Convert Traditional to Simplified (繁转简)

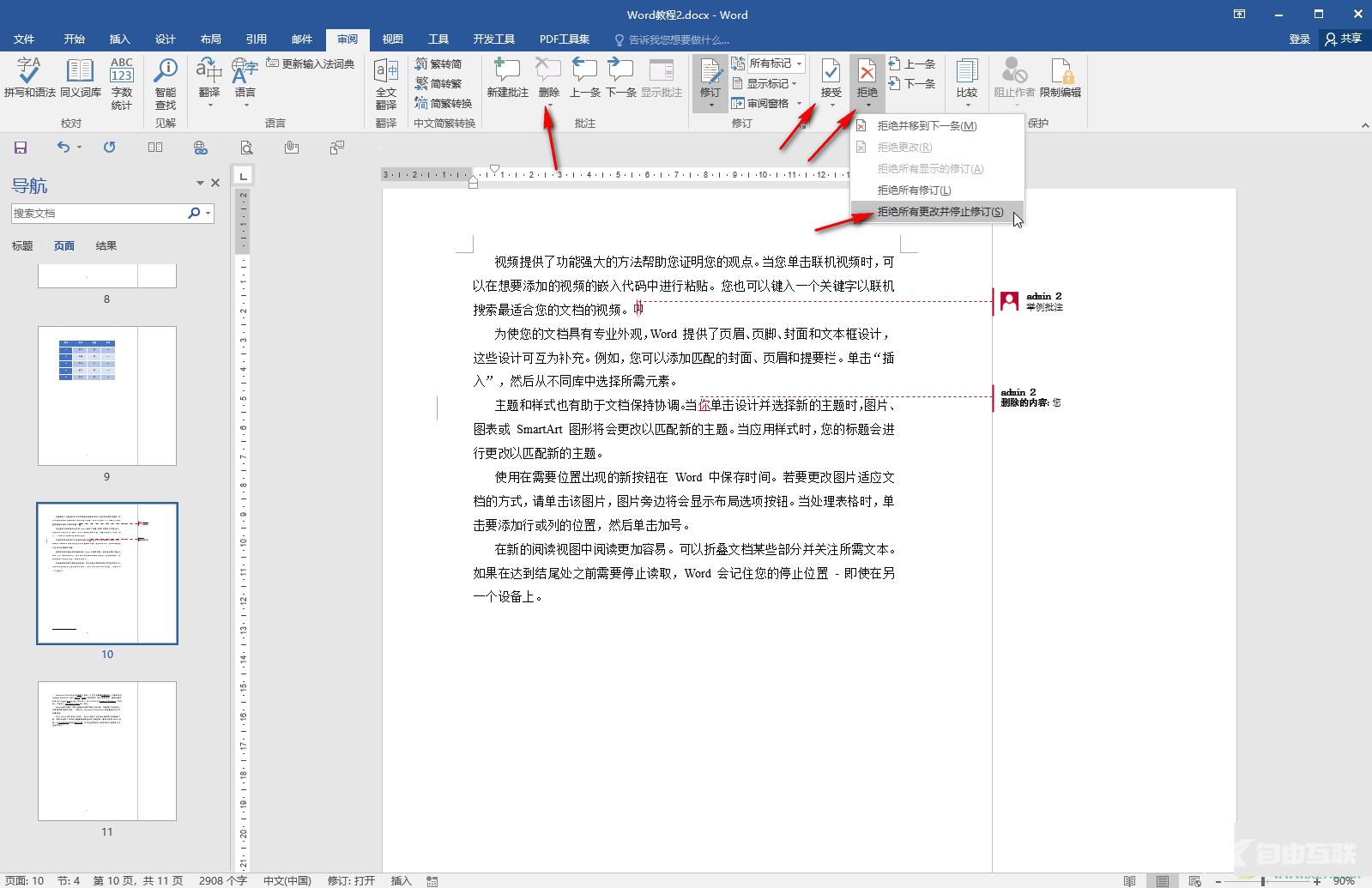click(x=438, y=63)
